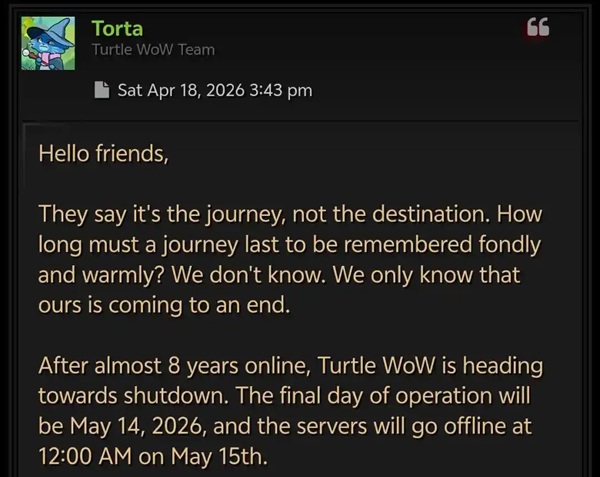Click the word "shutdown" in the post
The height and width of the screenshot is (477, 600).
pos(176,396)
